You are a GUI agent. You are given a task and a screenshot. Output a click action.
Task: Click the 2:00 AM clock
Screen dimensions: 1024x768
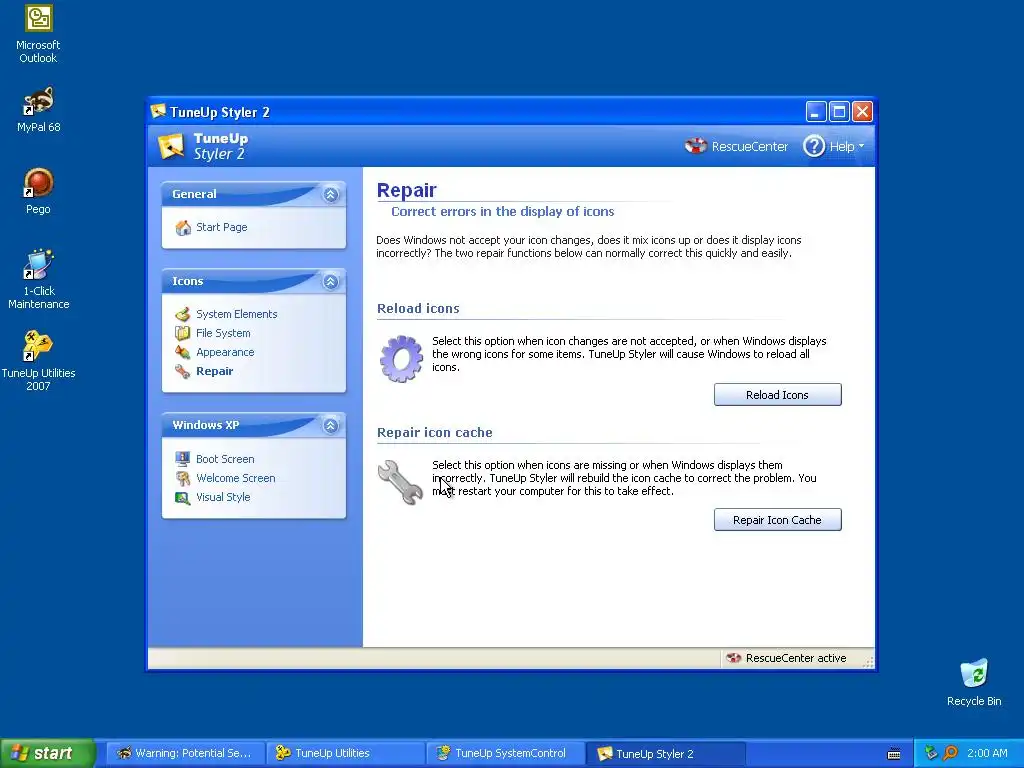[987, 753]
